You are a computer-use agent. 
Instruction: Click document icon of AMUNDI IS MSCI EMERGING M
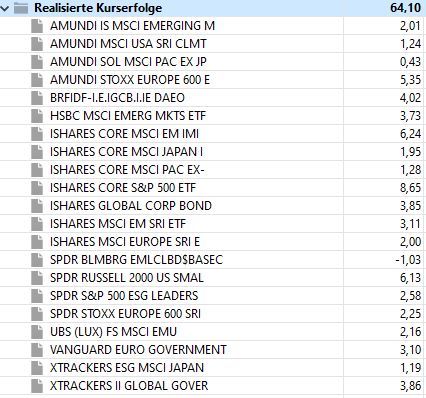point(37,26)
